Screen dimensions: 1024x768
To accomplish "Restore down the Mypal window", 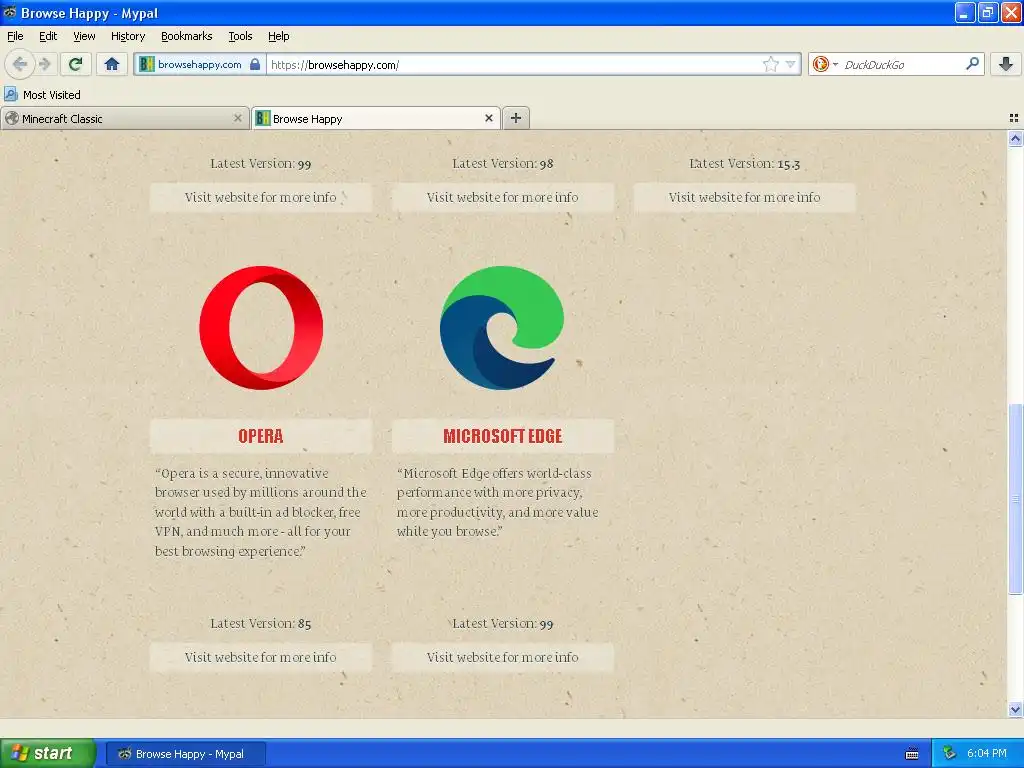I will (988, 12).
